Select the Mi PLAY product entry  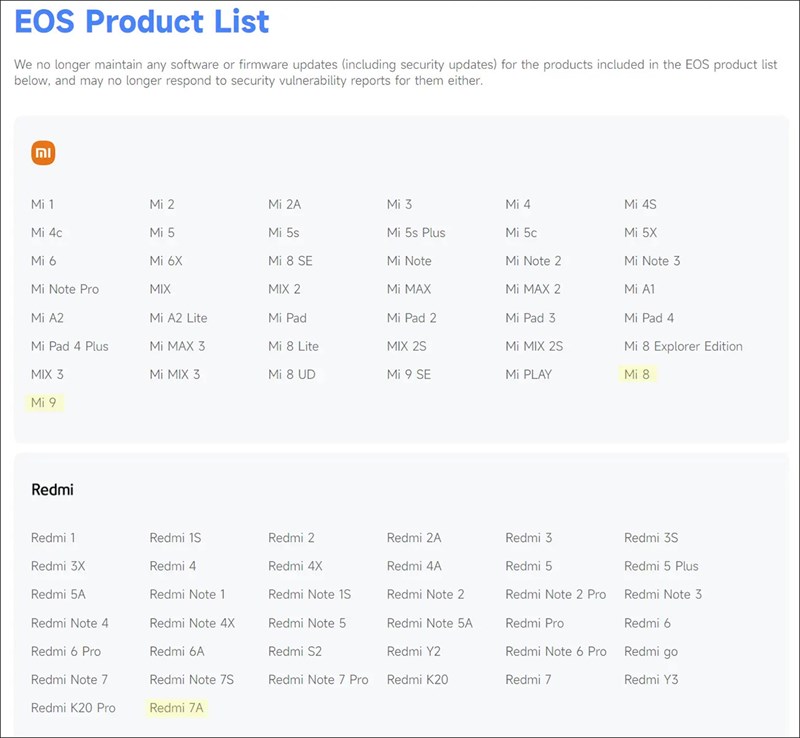tap(528, 374)
